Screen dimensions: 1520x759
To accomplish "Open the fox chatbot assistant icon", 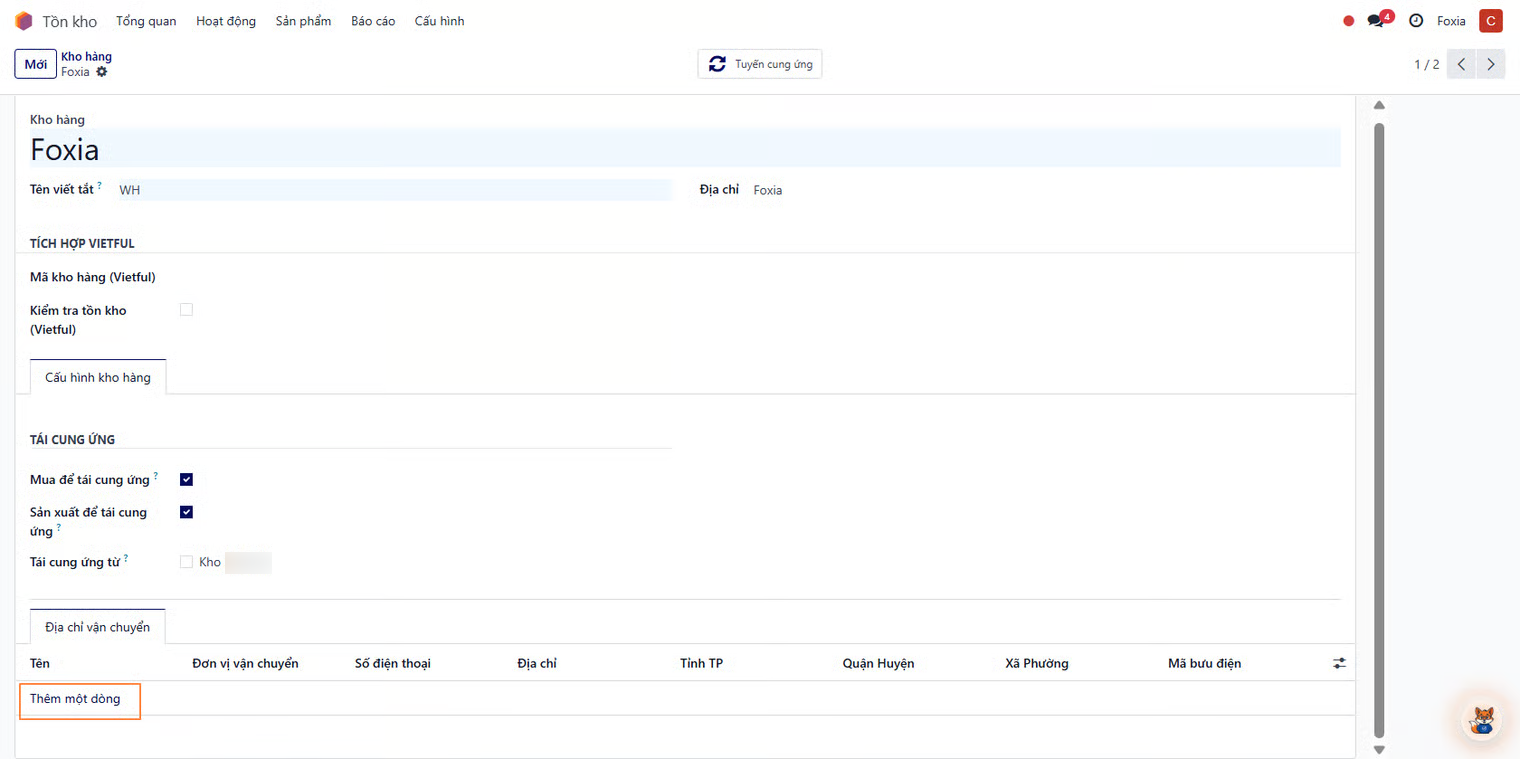I will [1483, 719].
